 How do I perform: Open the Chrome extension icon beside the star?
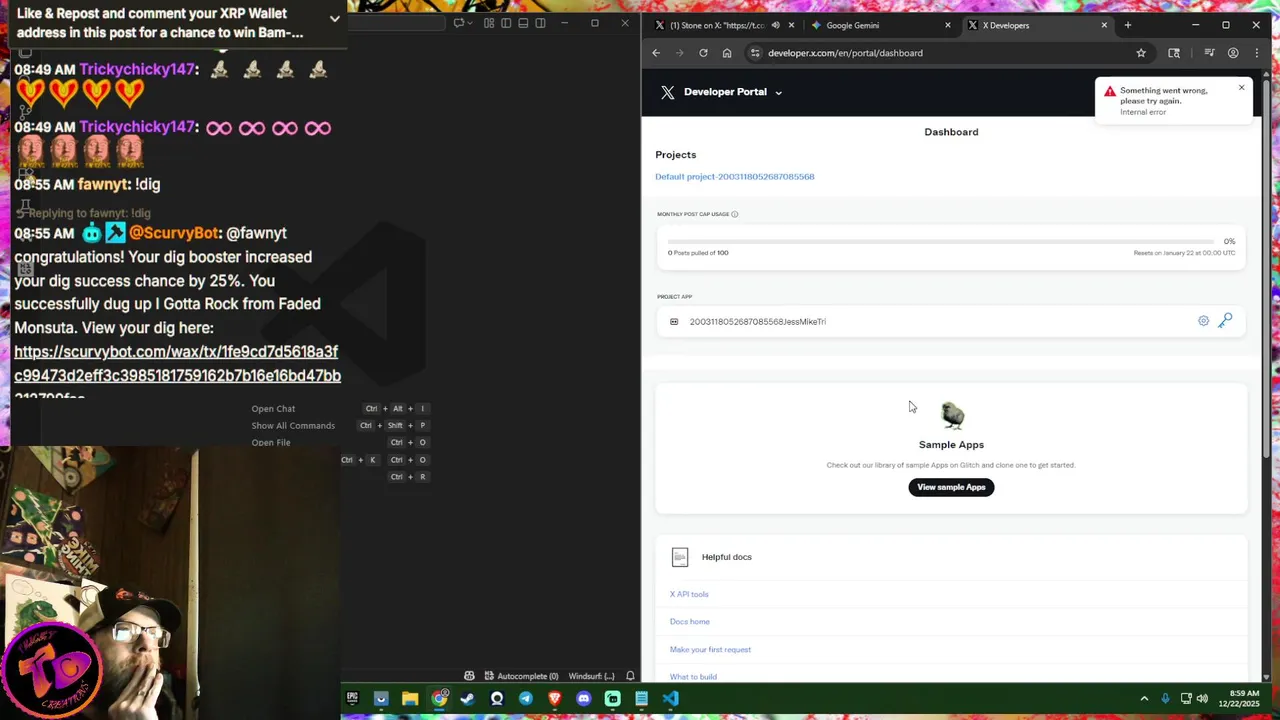[1174, 53]
